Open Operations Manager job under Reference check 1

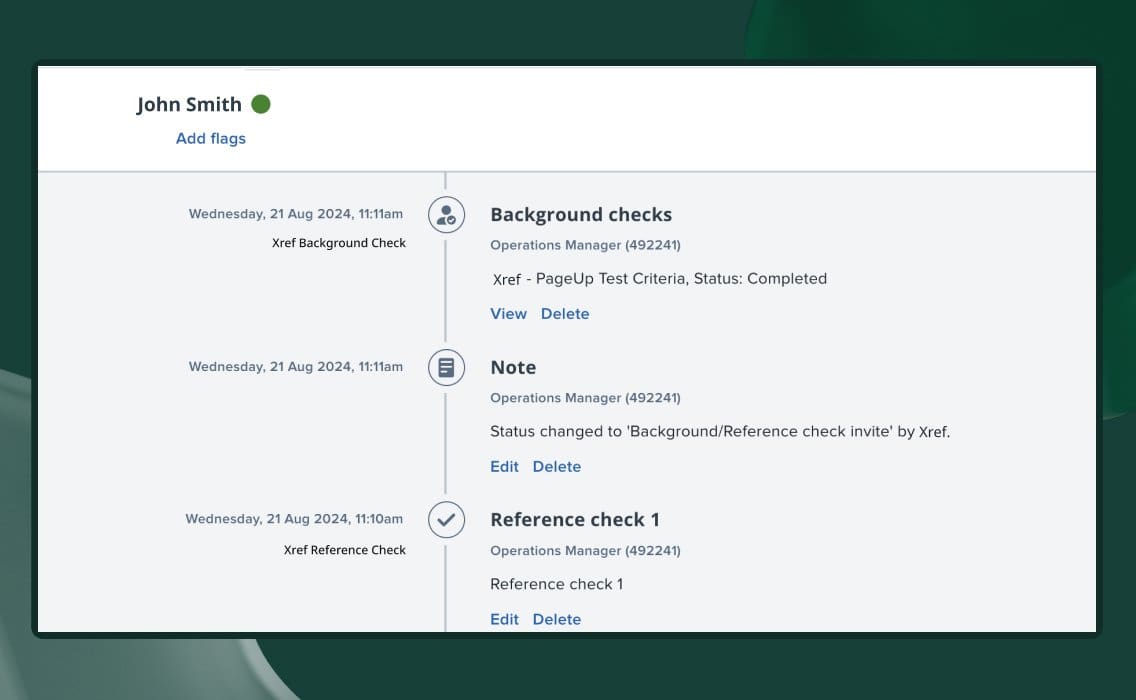(585, 551)
